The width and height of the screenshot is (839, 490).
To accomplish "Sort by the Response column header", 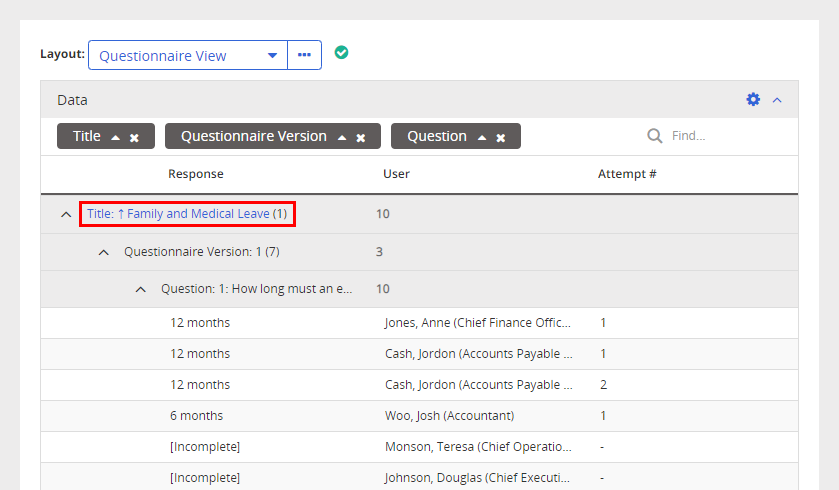I will (x=196, y=174).
